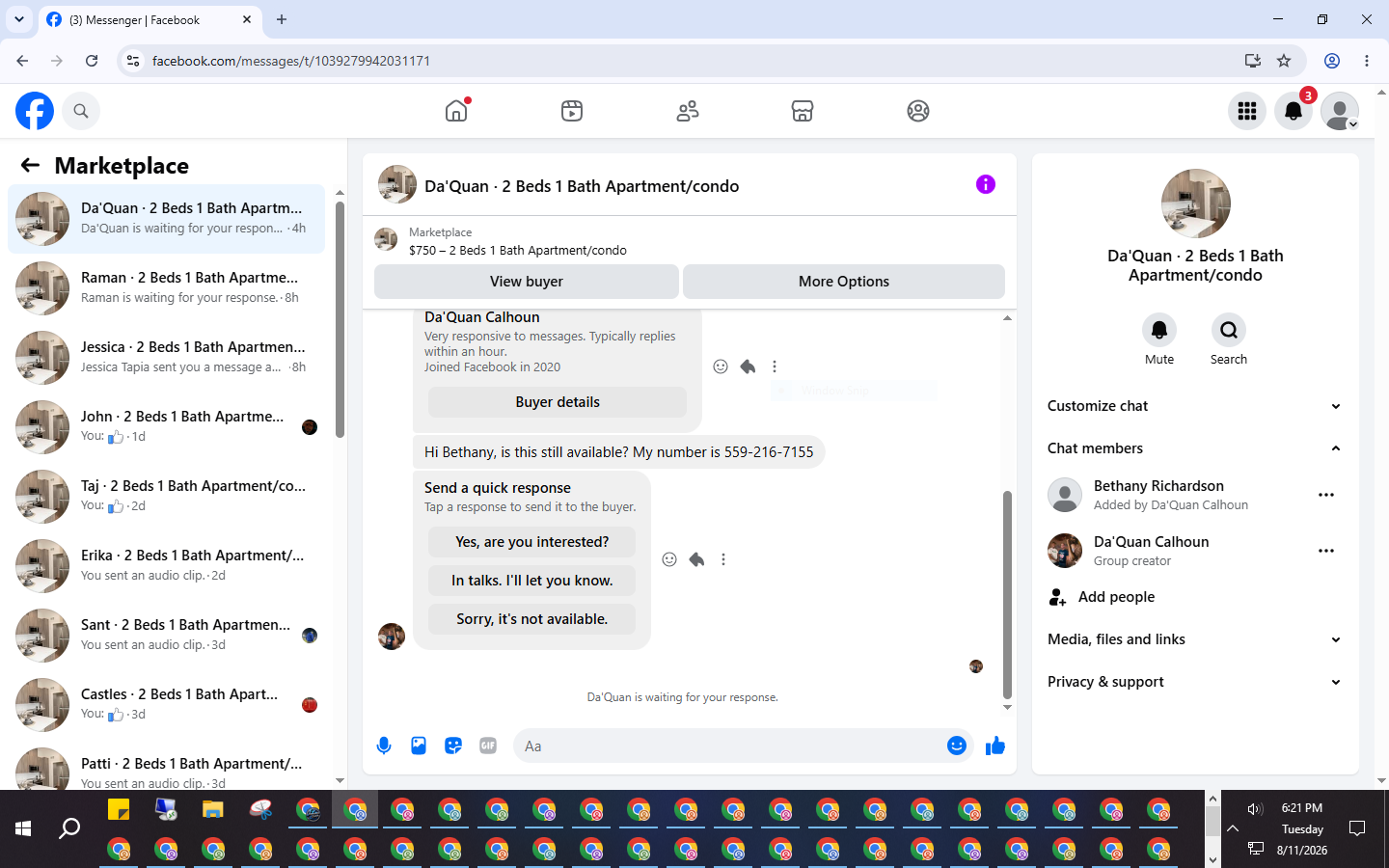Open Windows Start menu
The height and width of the screenshot is (868, 1389).
[x=23, y=828]
